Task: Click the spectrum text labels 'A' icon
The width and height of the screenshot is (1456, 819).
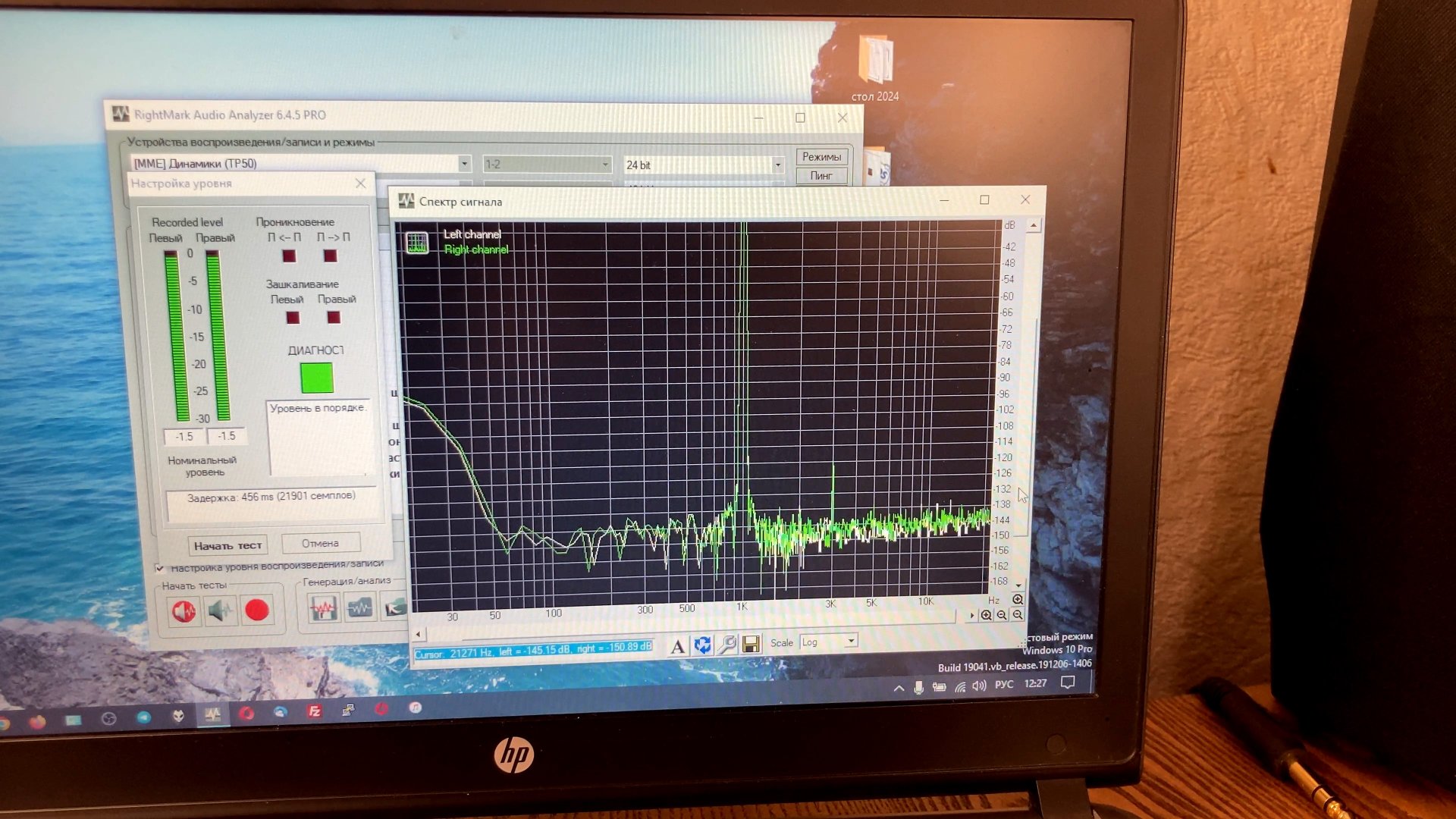Action: (x=677, y=646)
